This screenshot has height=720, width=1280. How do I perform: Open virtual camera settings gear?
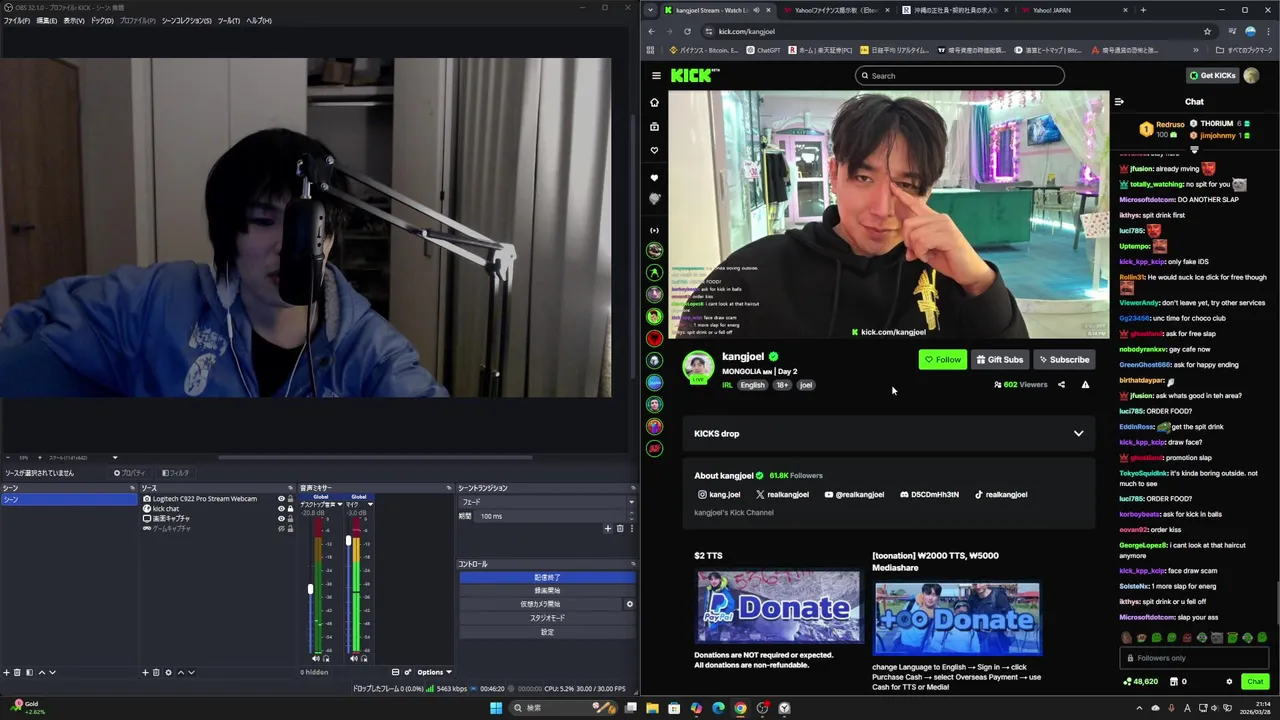tap(629, 604)
